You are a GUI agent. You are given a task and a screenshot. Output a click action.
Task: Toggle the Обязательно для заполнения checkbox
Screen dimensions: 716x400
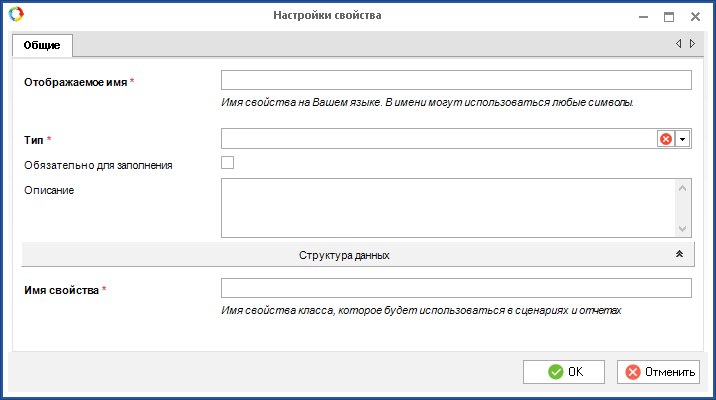click(227, 163)
